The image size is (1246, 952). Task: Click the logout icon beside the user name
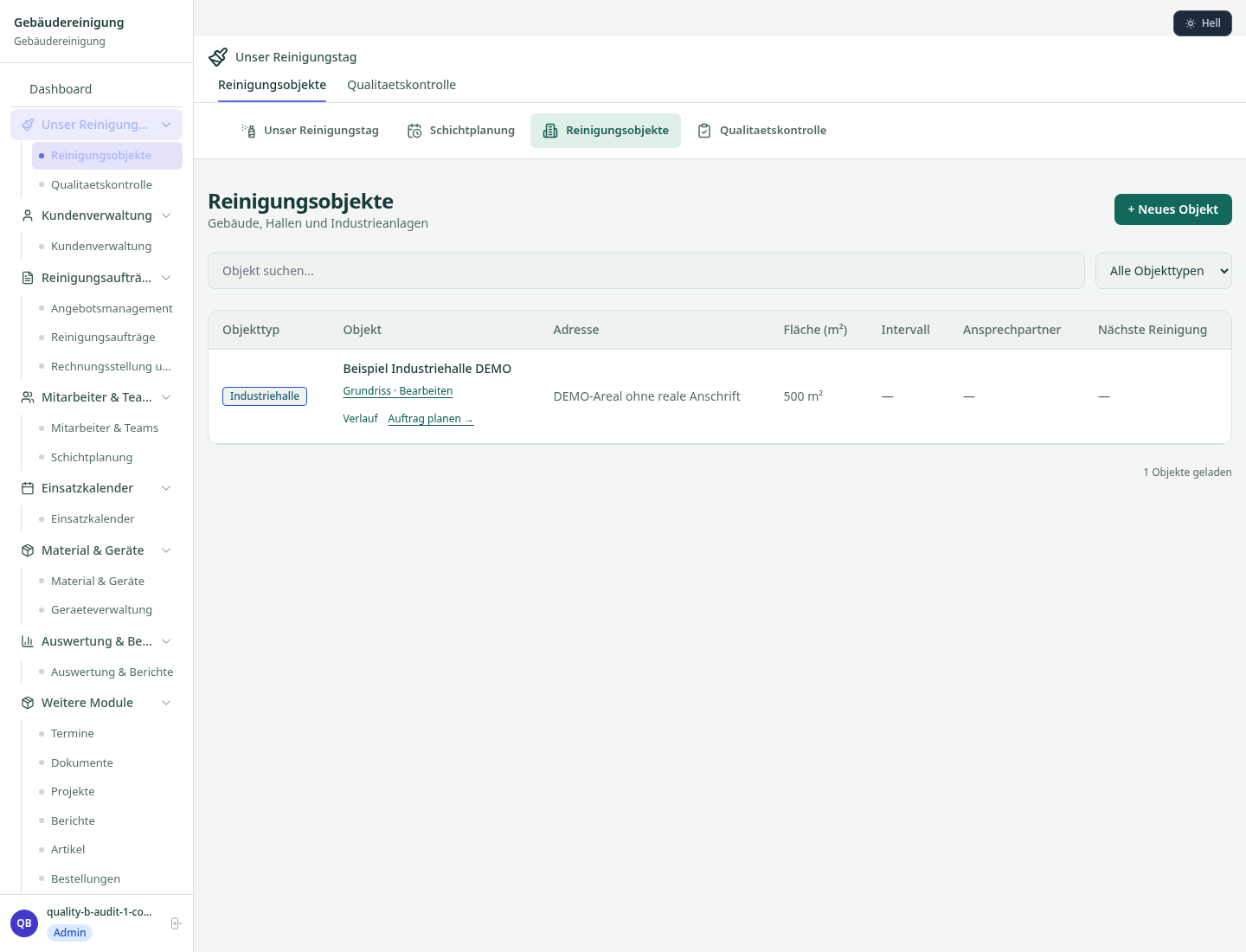(176, 923)
